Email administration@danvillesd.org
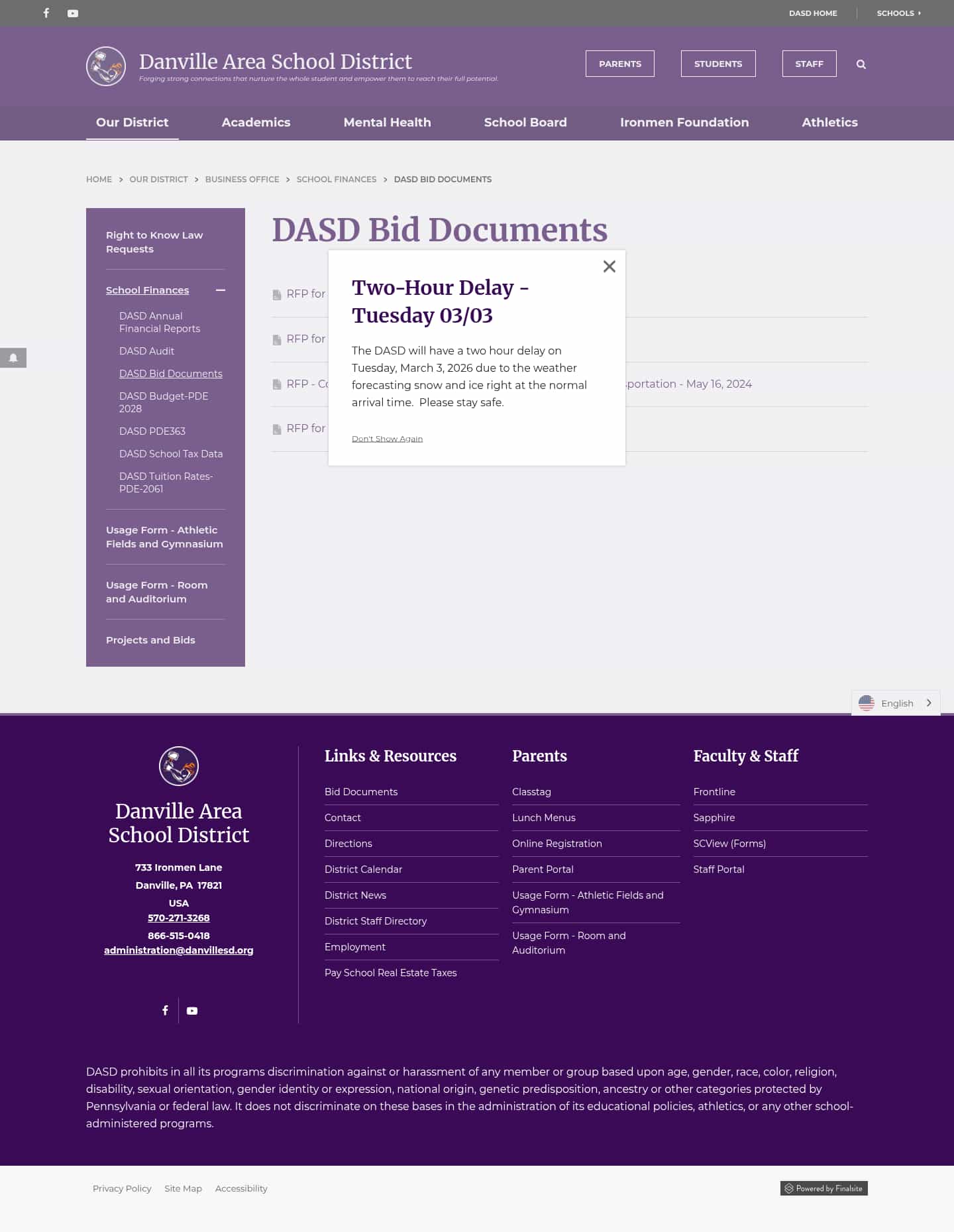 tap(179, 950)
